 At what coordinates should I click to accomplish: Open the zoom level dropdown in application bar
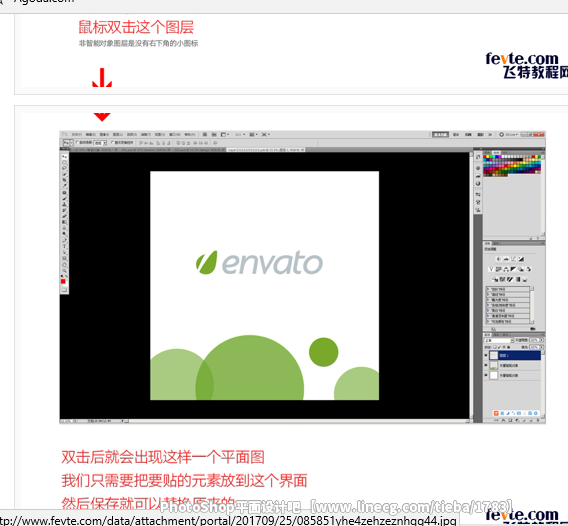[240, 134]
